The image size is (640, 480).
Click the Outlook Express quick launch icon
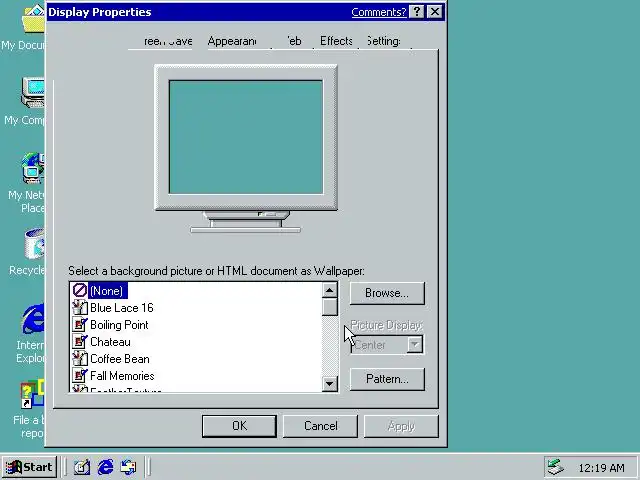click(128, 467)
